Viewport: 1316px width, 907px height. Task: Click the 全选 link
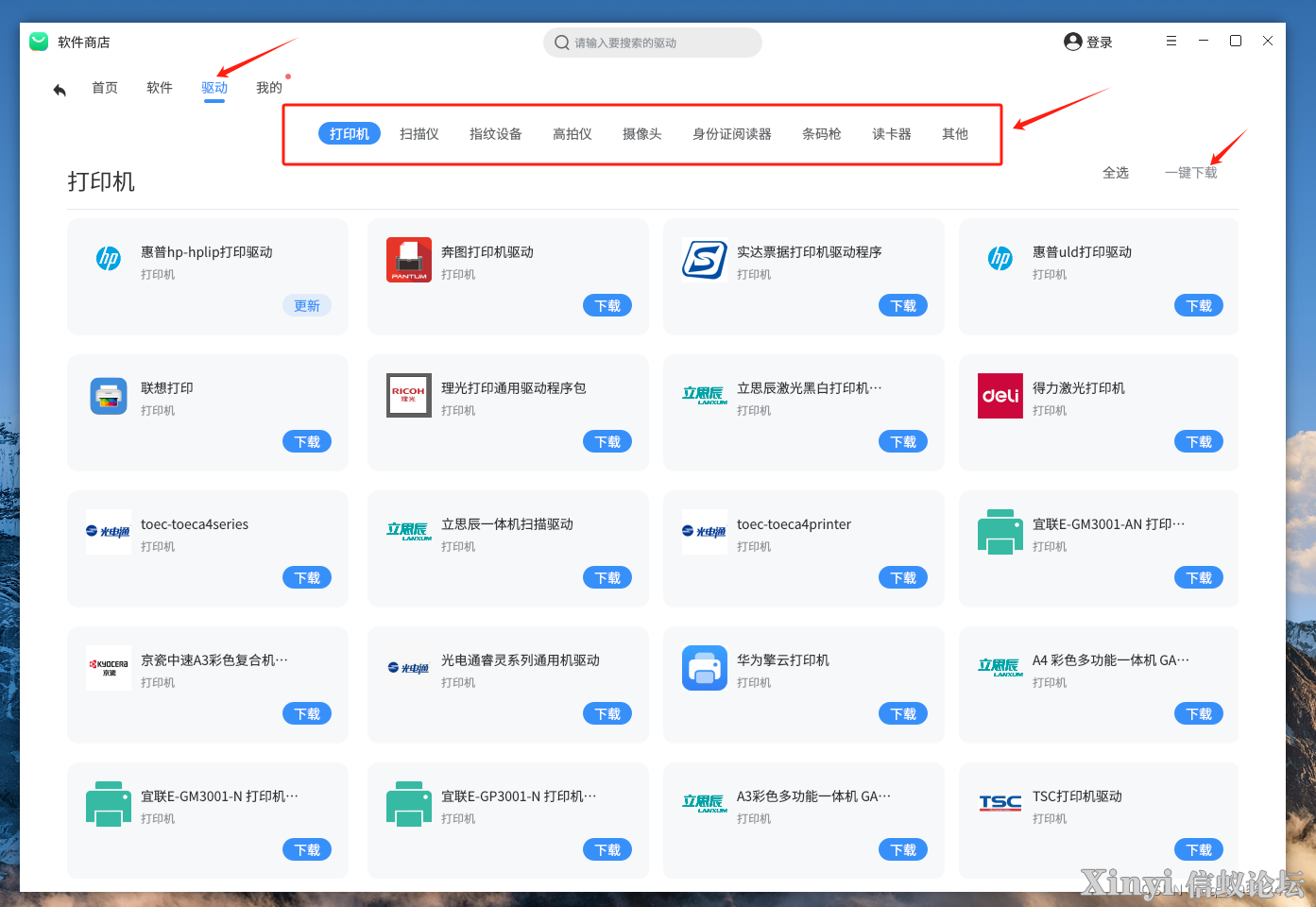pos(1116,173)
